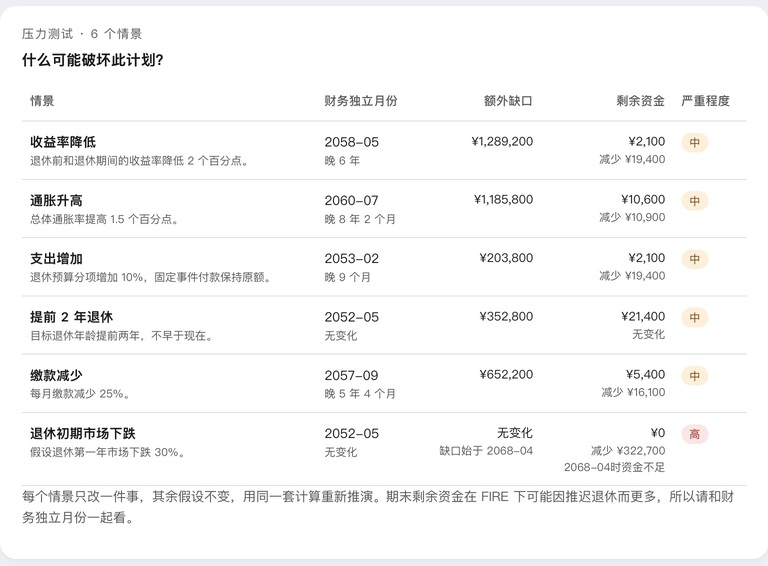768x566 pixels.
Task: Click 2068-04时资金不足 warning text
Action: coord(614,467)
